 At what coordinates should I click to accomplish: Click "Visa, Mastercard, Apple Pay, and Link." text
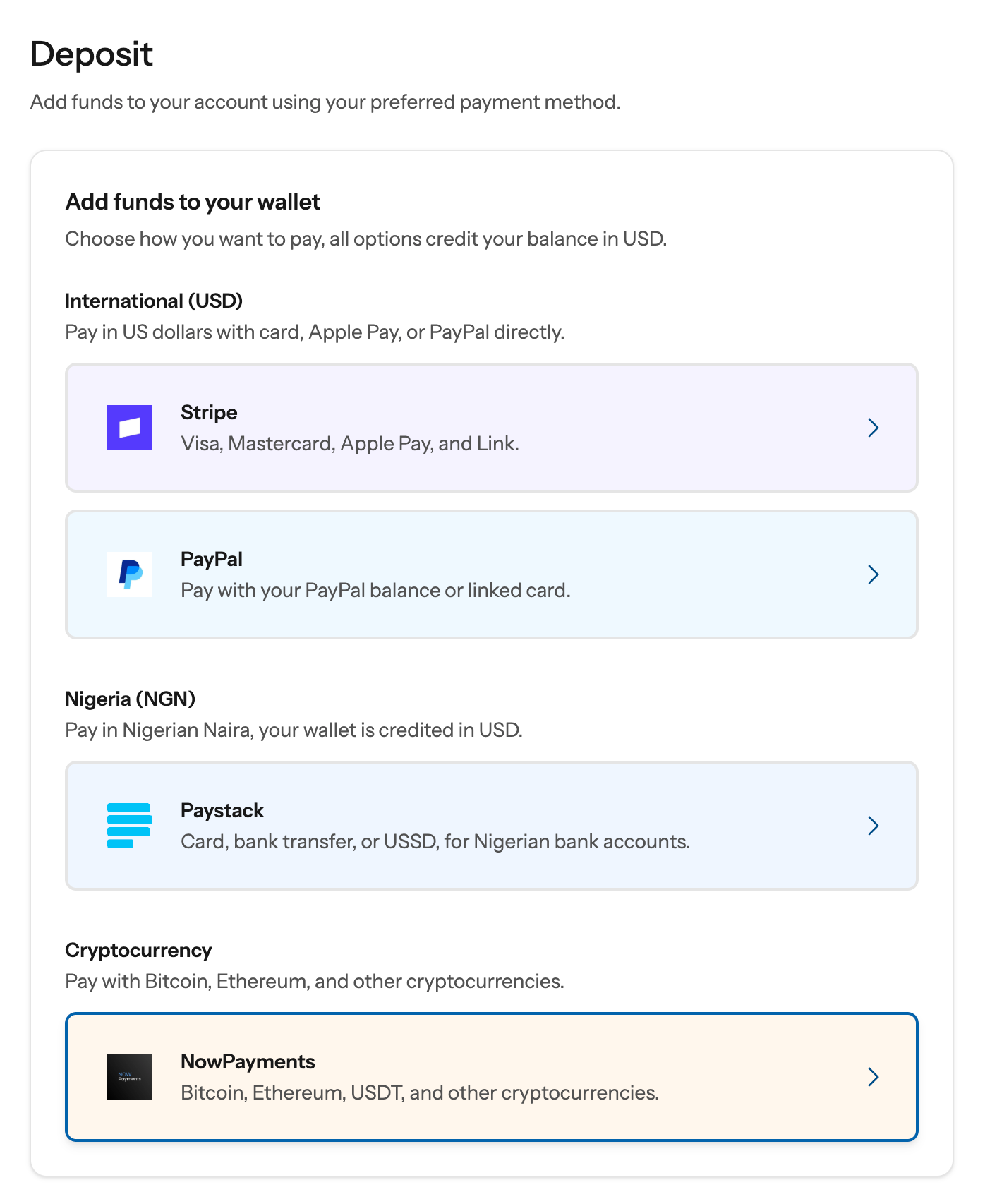[350, 443]
